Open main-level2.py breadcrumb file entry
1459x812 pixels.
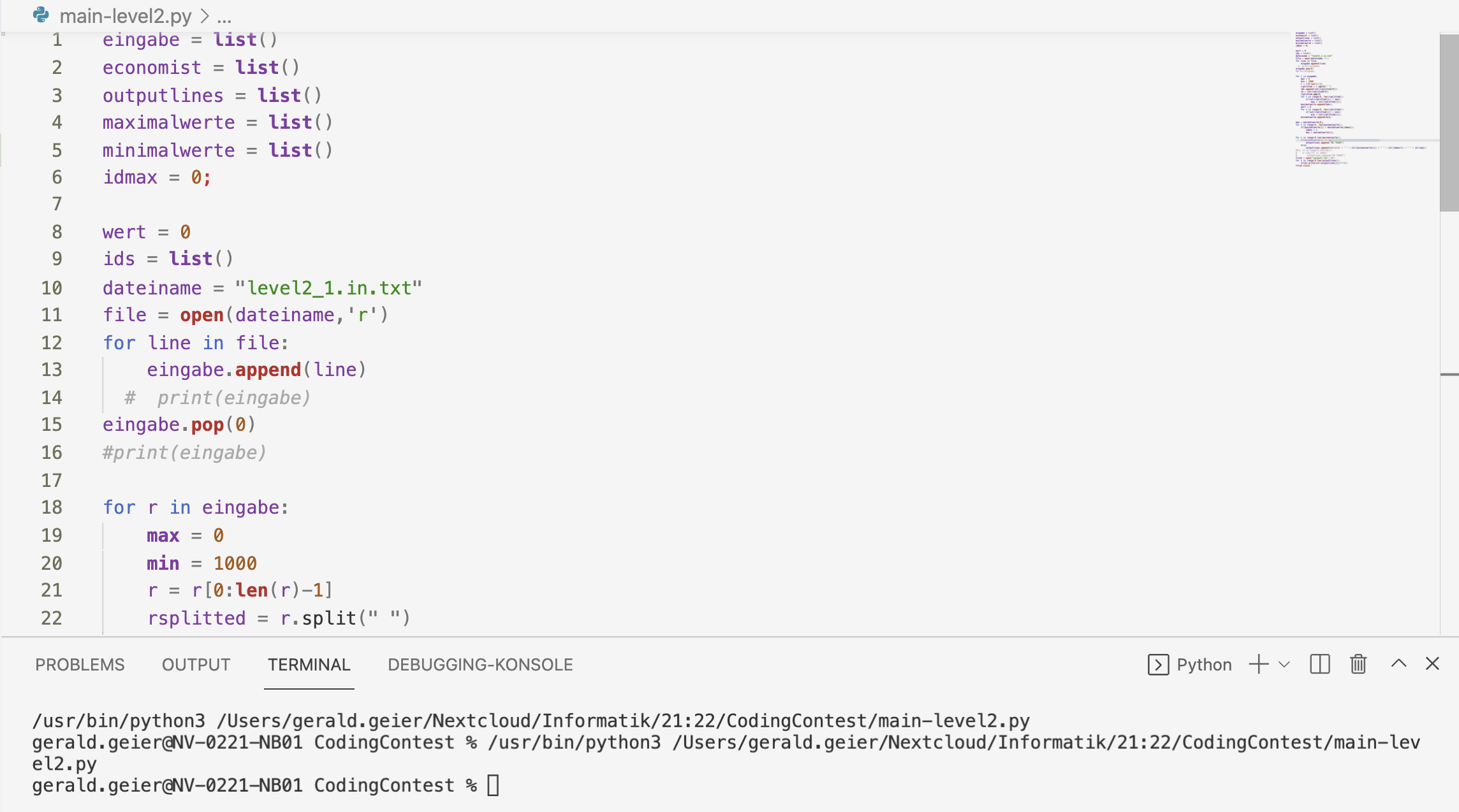(x=126, y=16)
